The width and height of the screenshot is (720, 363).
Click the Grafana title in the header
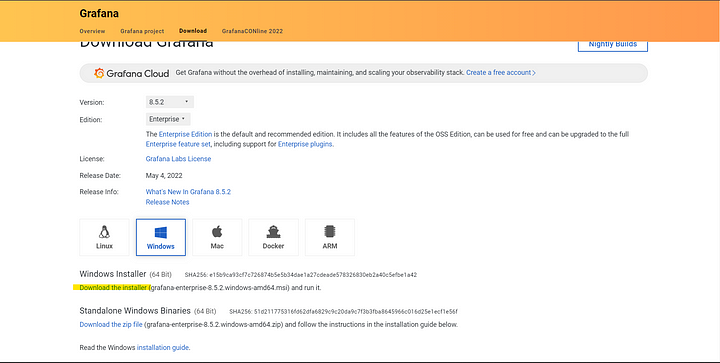[x=99, y=13]
